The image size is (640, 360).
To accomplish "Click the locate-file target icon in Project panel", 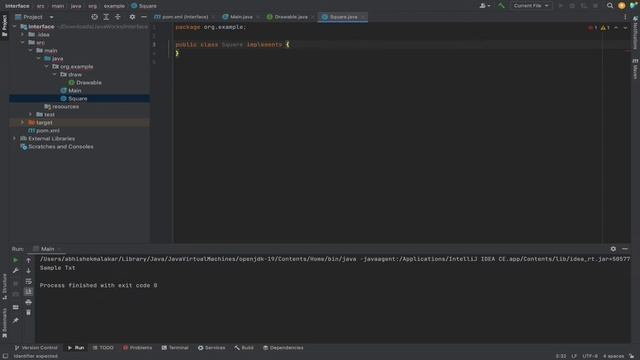I will point(94,17).
